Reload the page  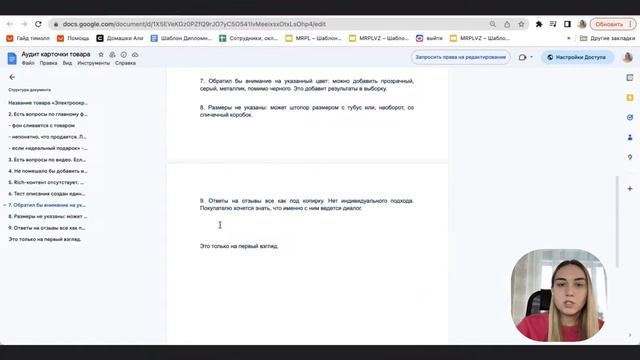(x=38, y=24)
